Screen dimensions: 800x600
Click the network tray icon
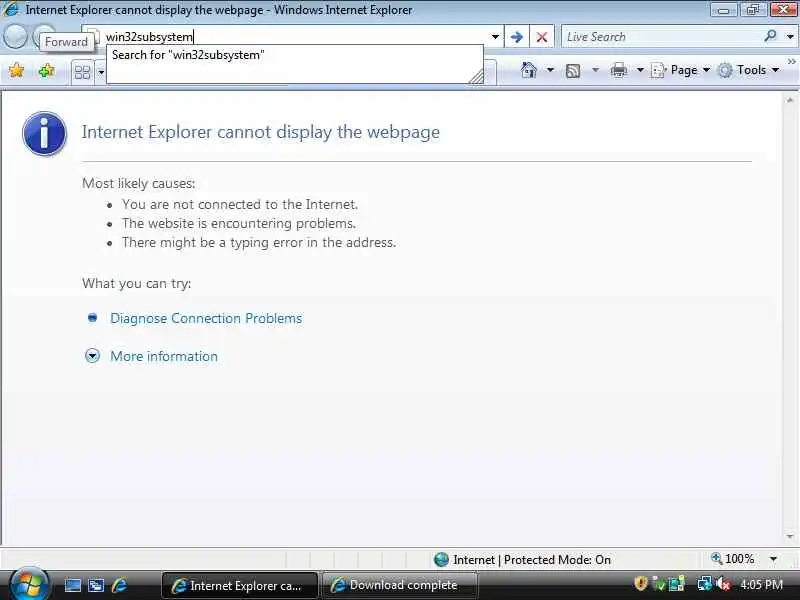(x=705, y=584)
